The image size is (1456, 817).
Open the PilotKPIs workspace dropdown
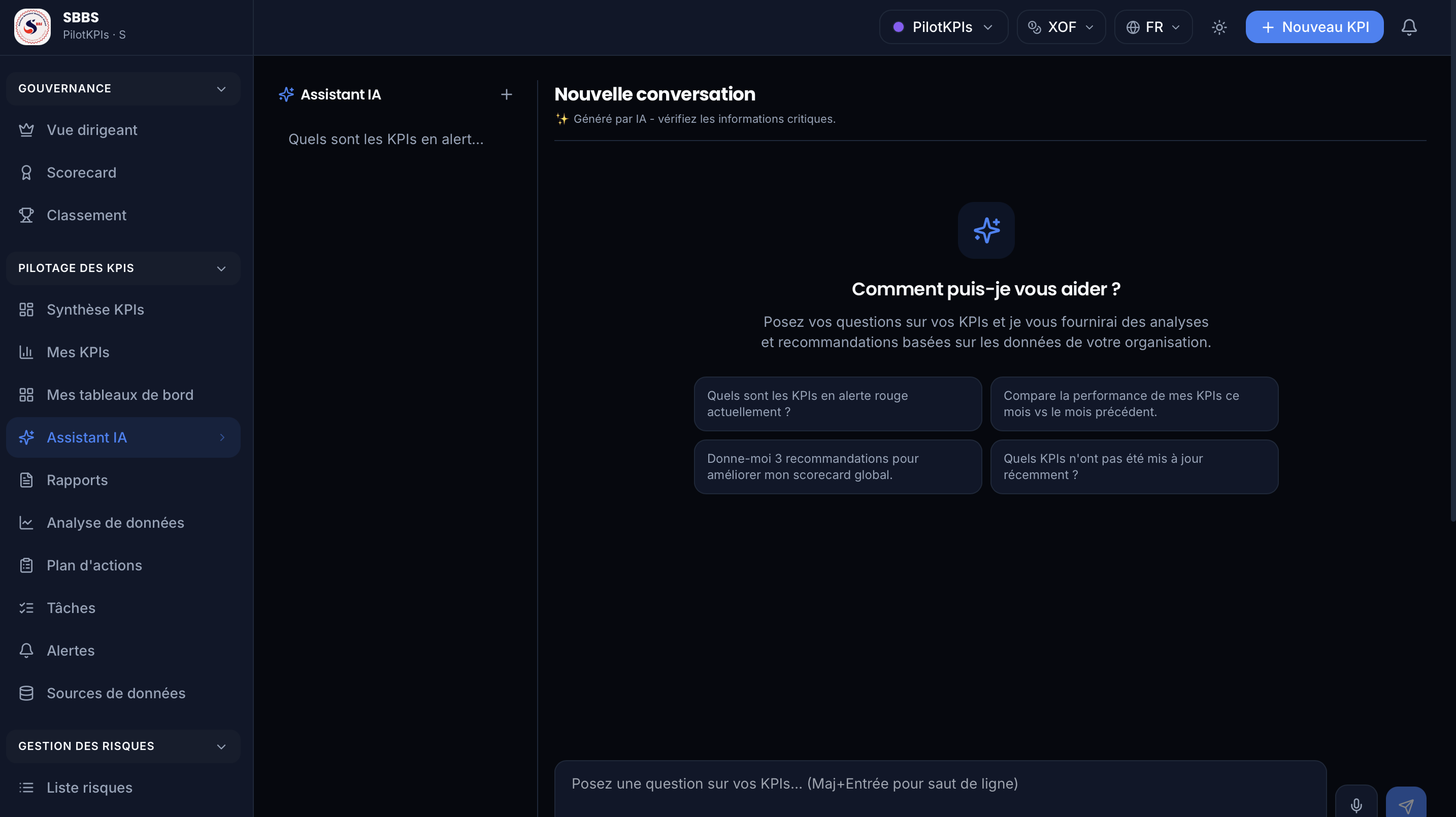click(943, 27)
